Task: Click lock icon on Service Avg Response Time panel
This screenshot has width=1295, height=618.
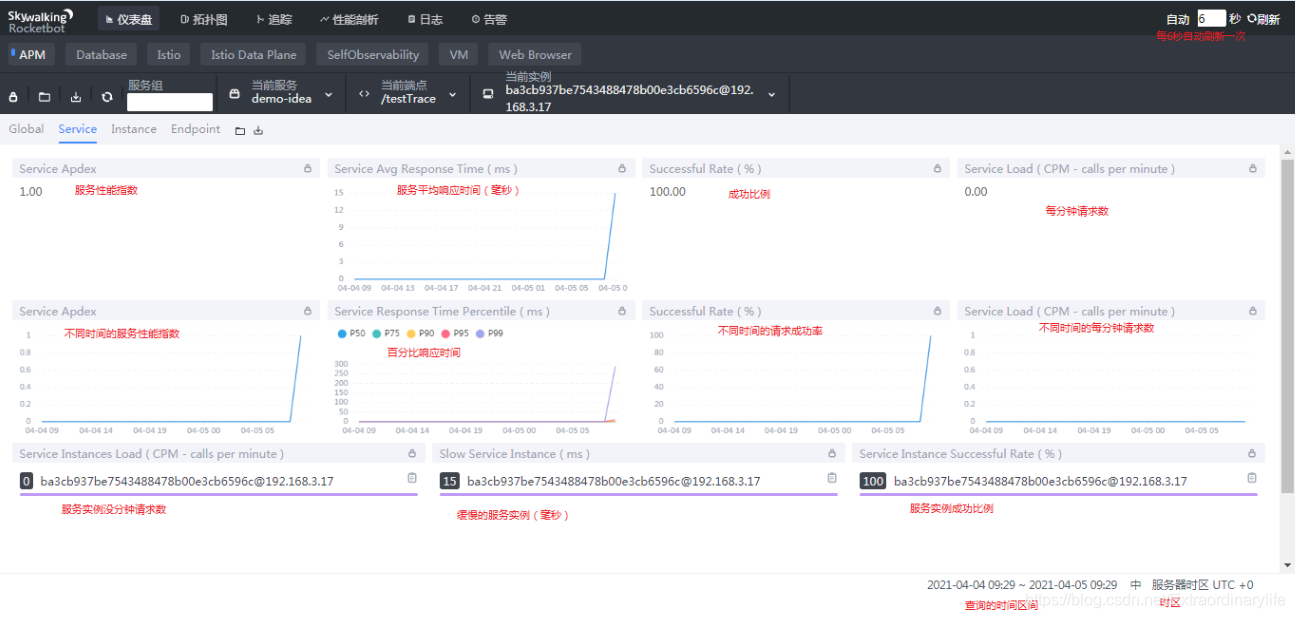Action: click(x=622, y=169)
